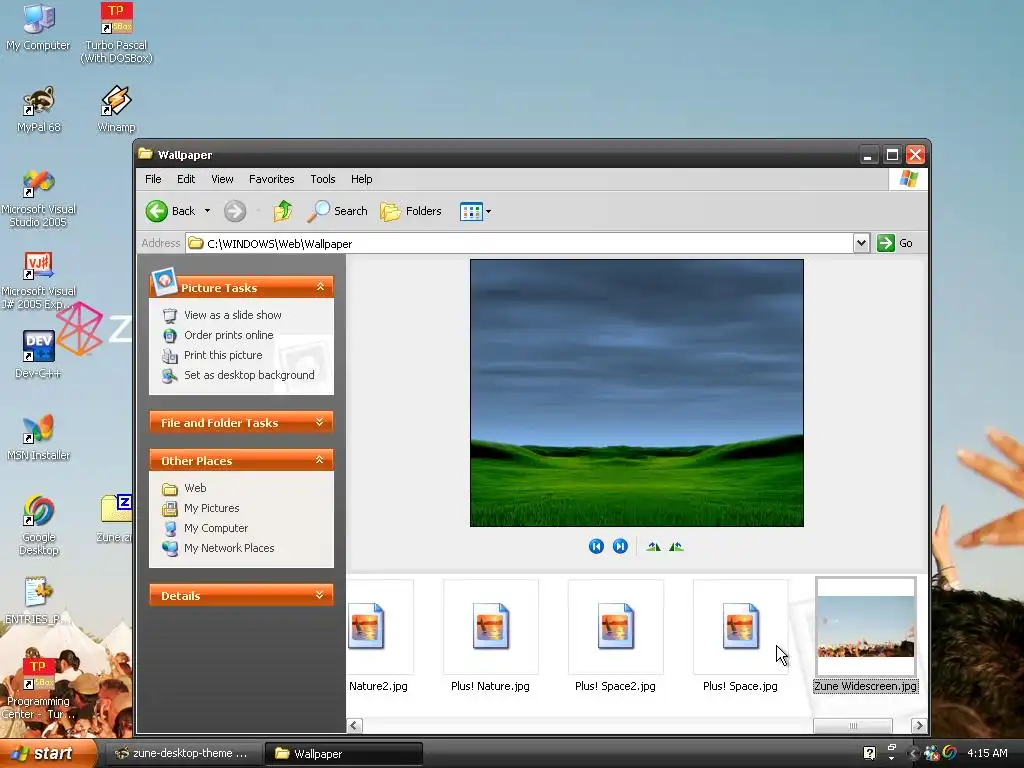Rotate the picture clockwise

coord(653,547)
